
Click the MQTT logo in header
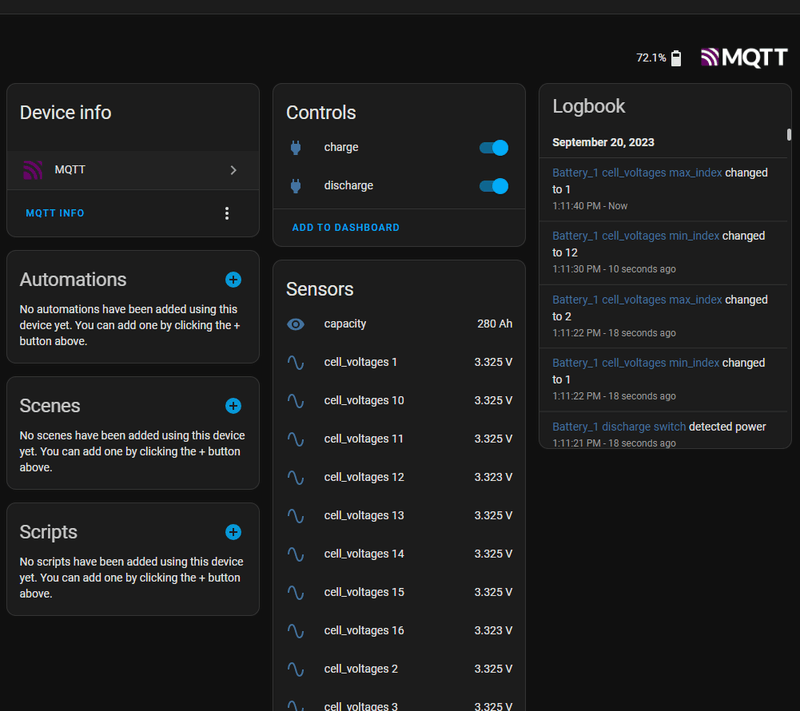(744, 58)
